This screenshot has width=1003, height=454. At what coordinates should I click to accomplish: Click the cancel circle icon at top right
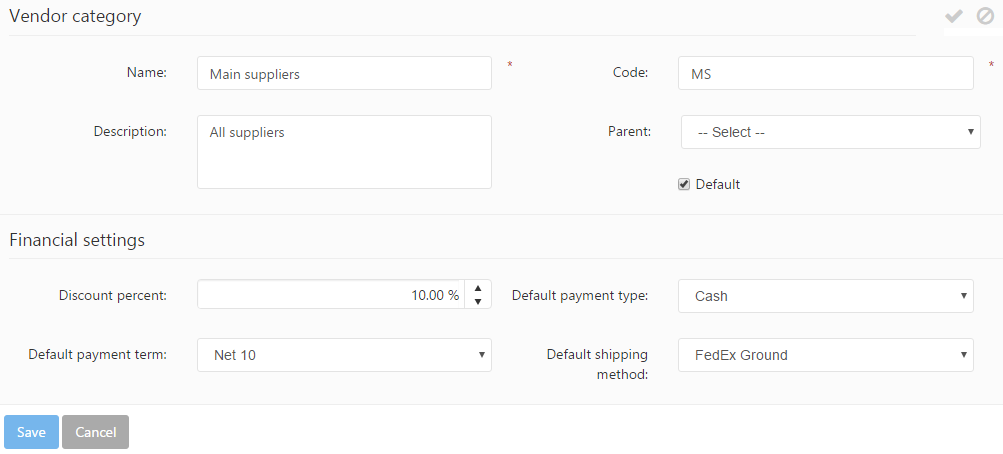click(985, 16)
